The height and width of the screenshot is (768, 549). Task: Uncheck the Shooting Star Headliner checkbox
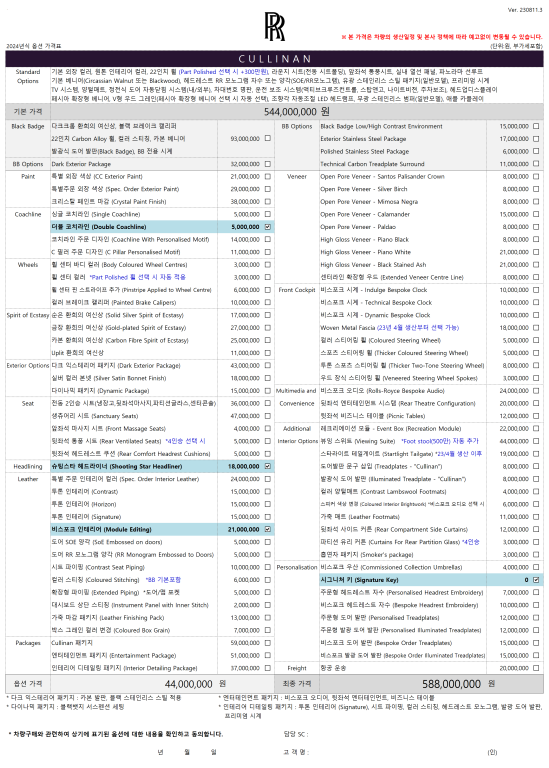(x=267, y=466)
